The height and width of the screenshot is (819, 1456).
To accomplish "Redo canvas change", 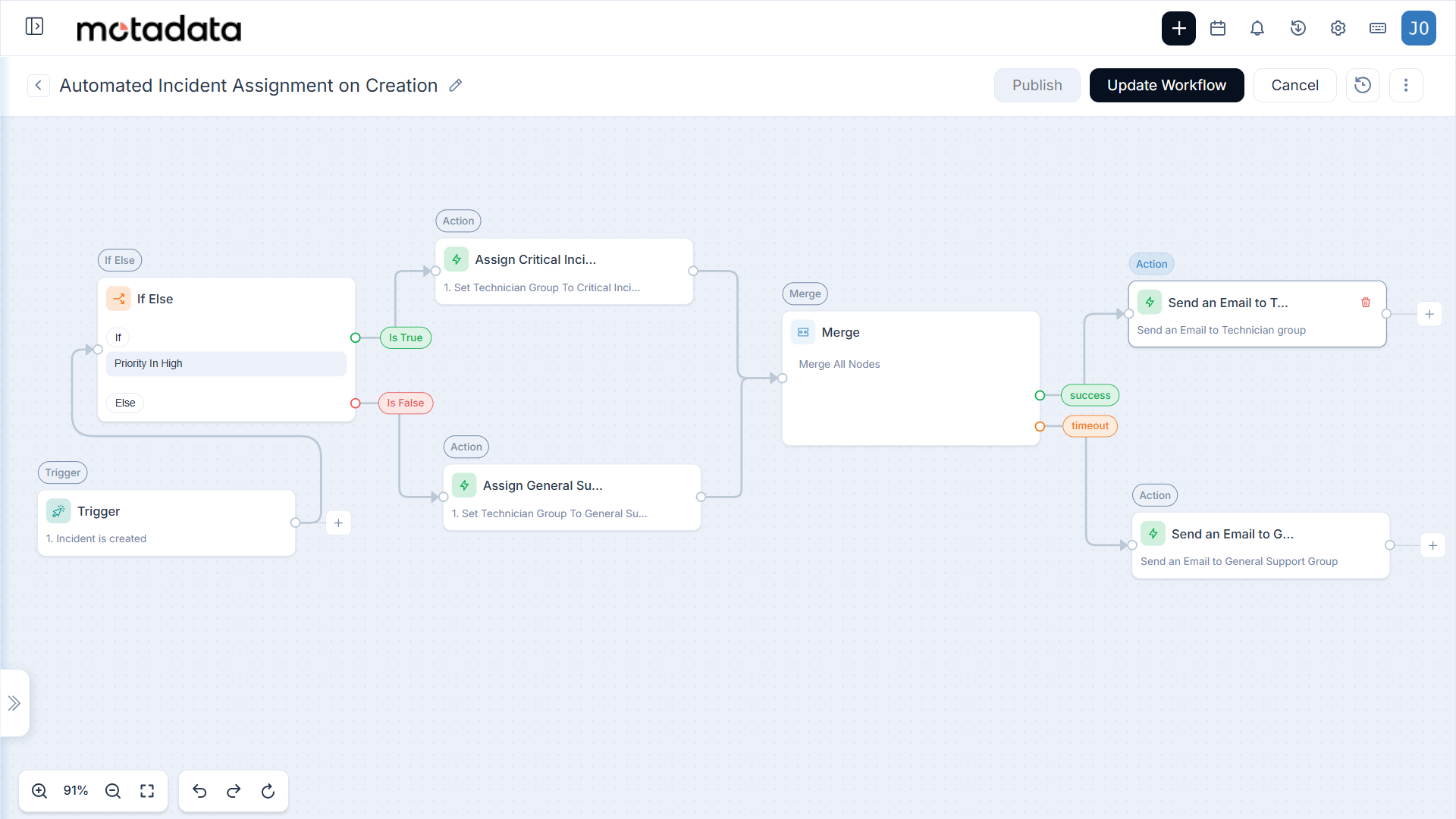I will pos(234,791).
